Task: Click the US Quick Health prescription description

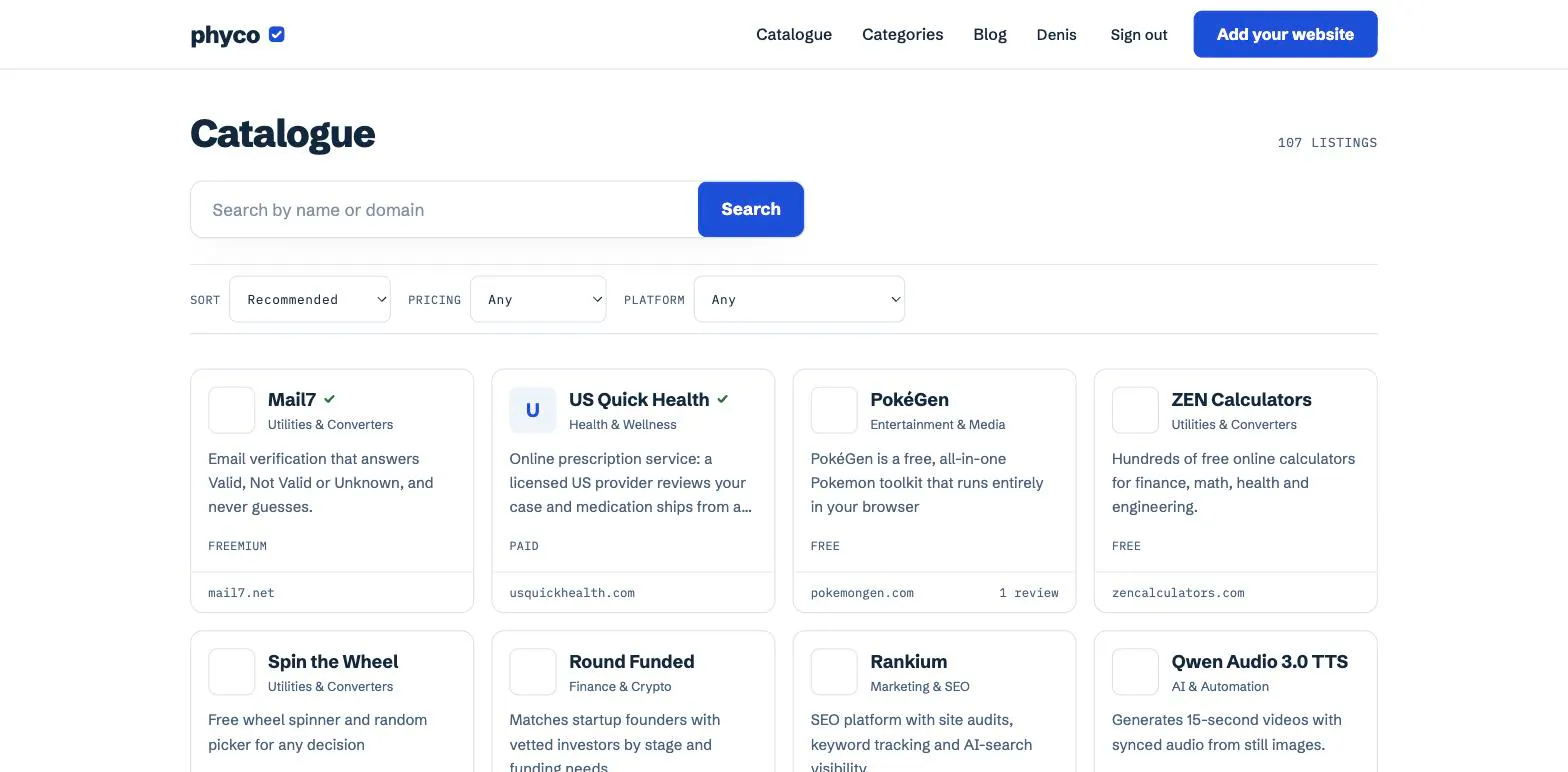Action: point(631,483)
